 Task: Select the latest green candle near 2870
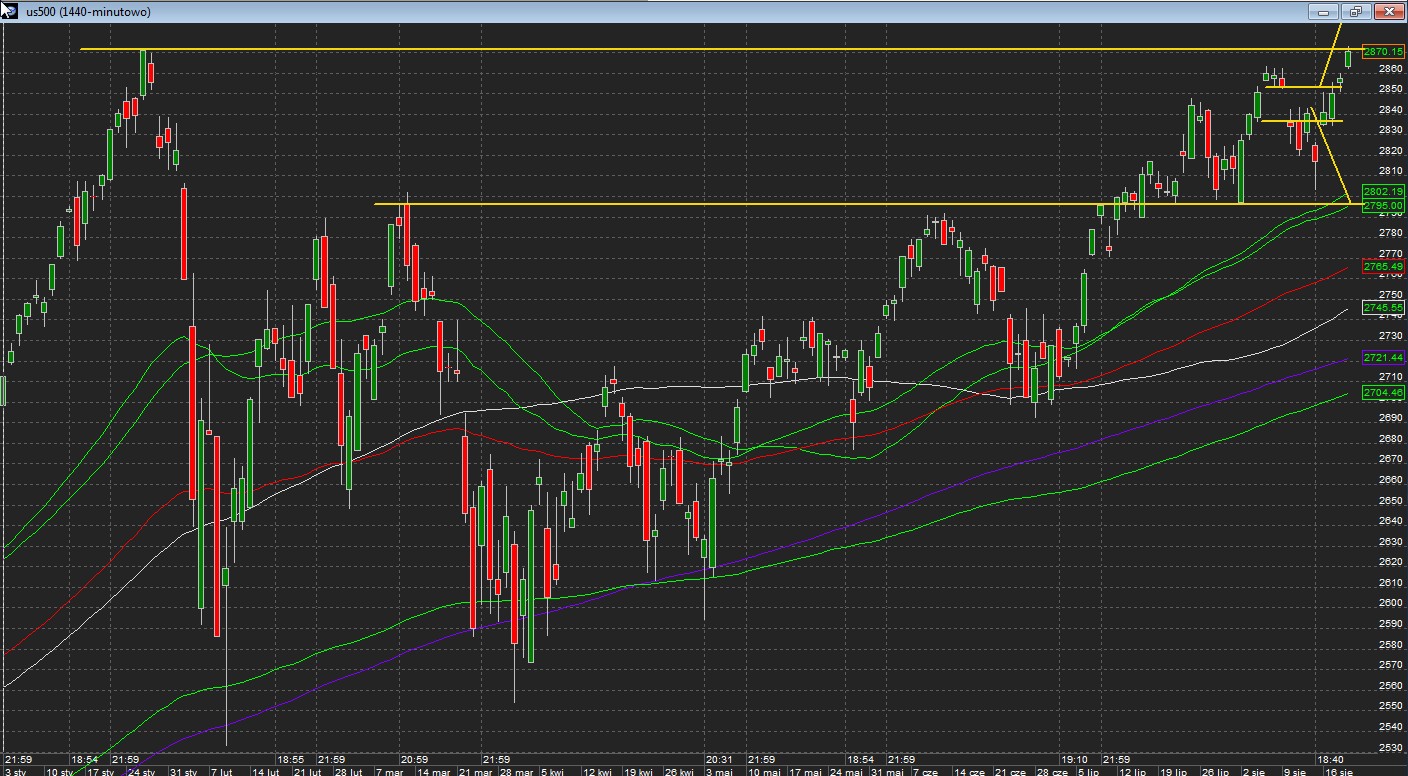1348,58
